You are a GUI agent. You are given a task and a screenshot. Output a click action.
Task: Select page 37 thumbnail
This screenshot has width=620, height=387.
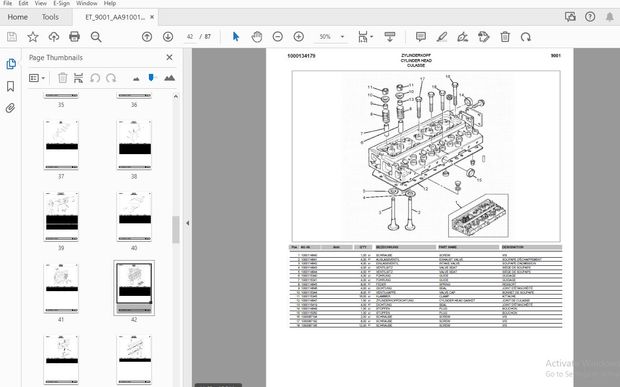click(61, 145)
